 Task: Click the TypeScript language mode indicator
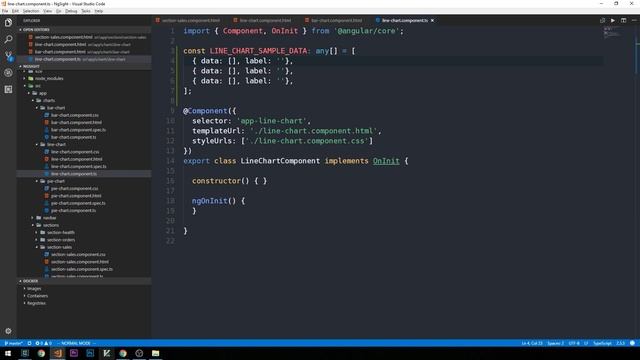pyautogui.click(x=602, y=343)
